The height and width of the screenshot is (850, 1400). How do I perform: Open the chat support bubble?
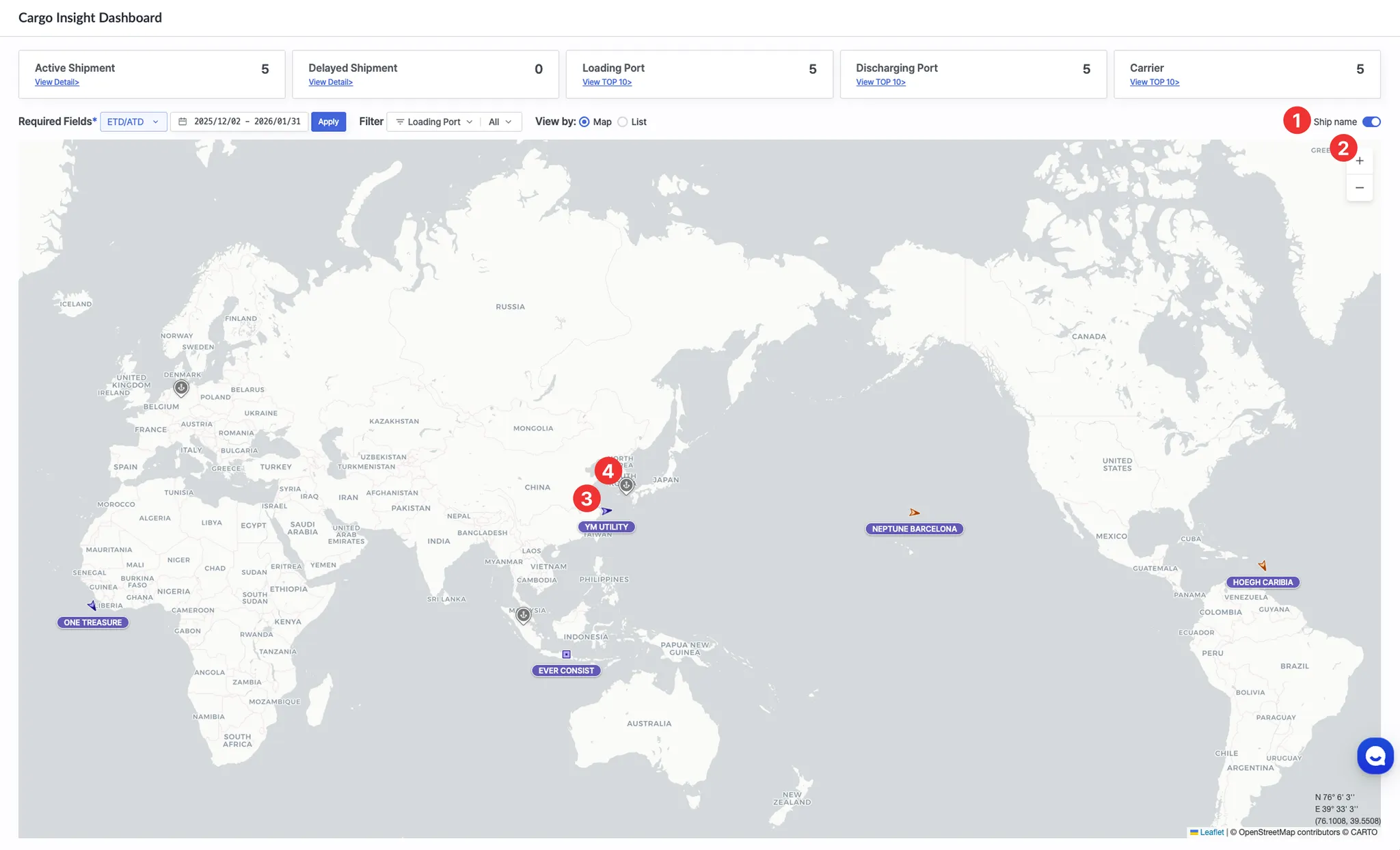[1375, 756]
